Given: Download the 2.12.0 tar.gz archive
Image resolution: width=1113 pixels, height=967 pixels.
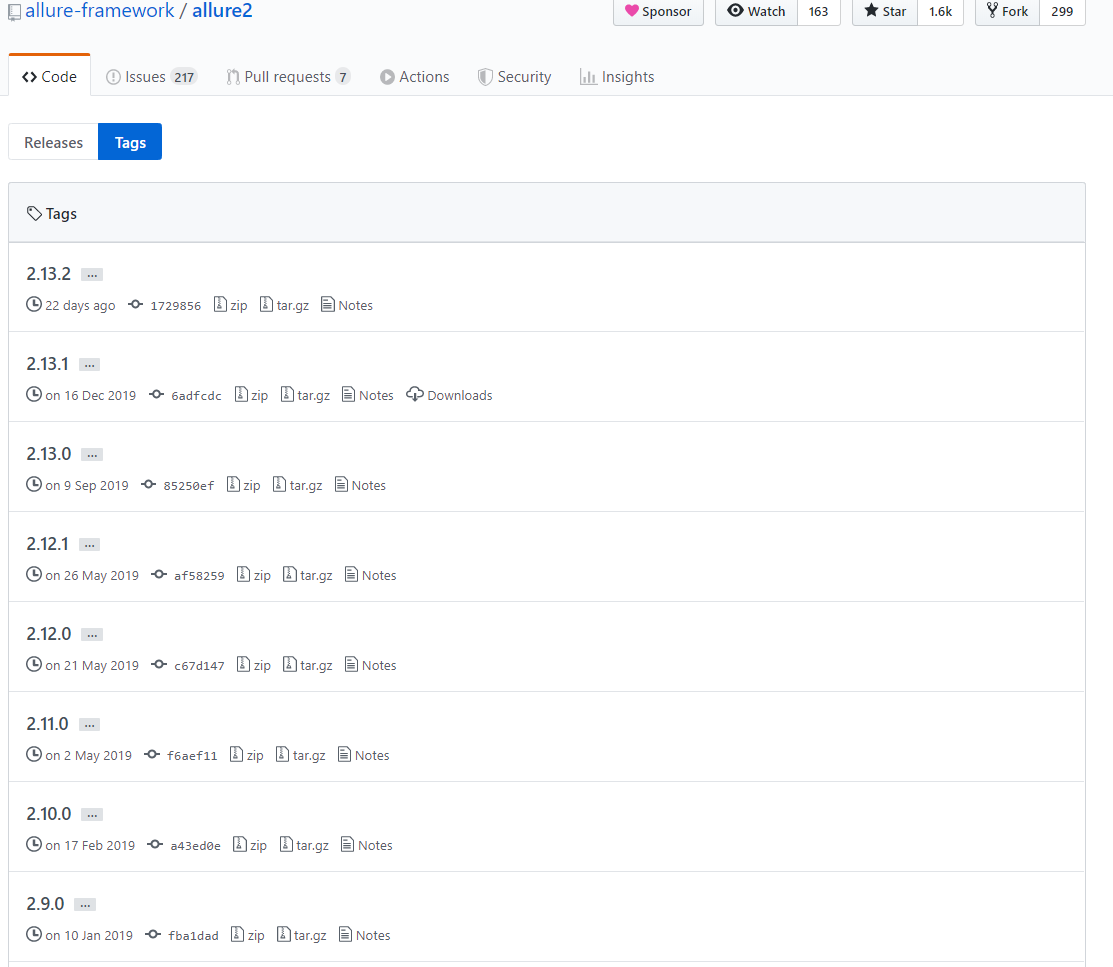Looking at the screenshot, I should [308, 666].
